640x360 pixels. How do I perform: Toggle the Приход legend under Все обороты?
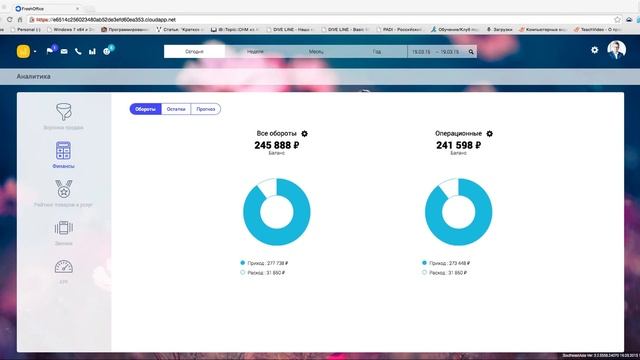coord(264,263)
